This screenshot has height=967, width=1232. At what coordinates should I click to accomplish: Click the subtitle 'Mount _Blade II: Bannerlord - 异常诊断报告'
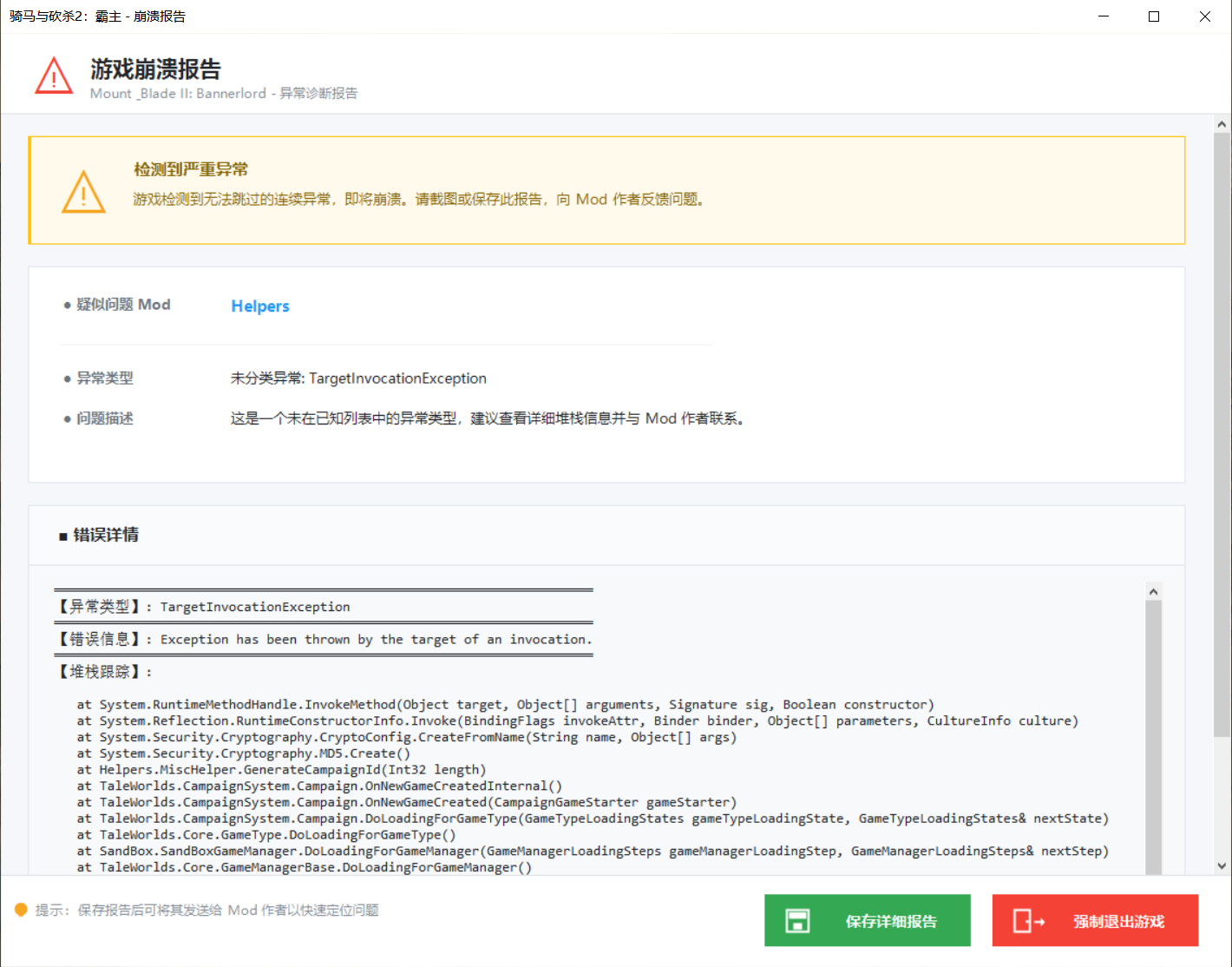[x=224, y=93]
